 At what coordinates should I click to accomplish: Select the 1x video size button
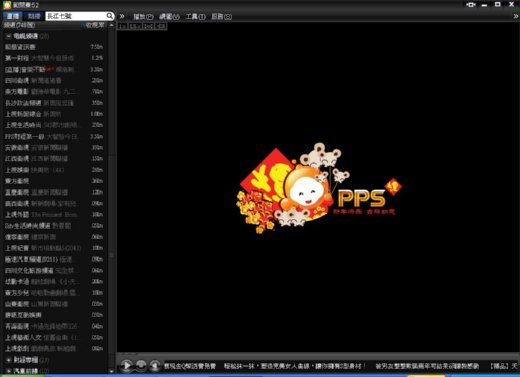click(x=123, y=26)
